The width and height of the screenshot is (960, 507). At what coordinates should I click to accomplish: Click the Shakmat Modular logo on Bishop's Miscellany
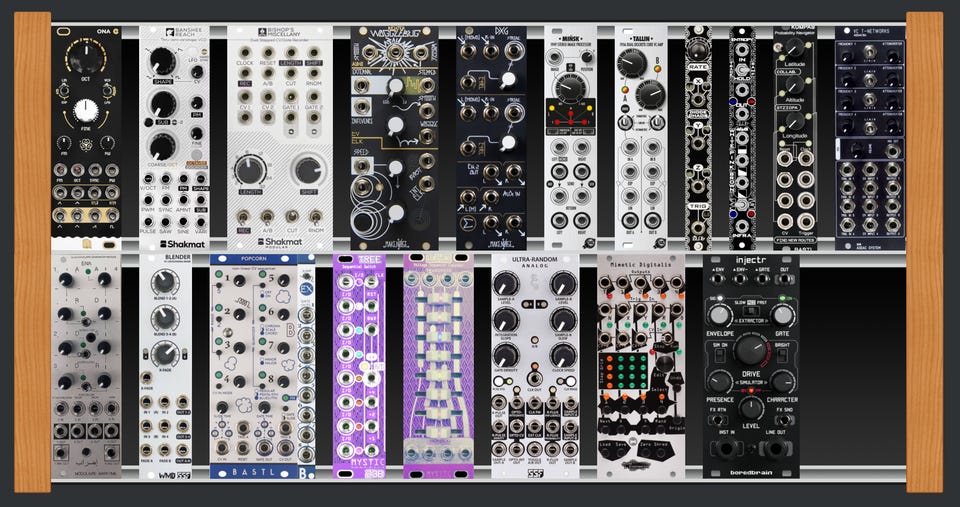279,243
